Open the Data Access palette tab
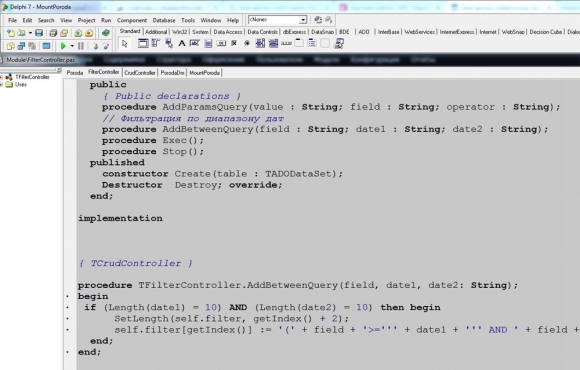Viewport: 580px width, 370px height. point(228,32)
